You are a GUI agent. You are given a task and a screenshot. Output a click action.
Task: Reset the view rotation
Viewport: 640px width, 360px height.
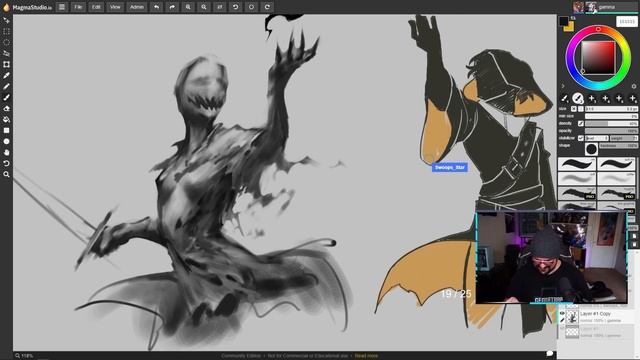click(251, 7)
